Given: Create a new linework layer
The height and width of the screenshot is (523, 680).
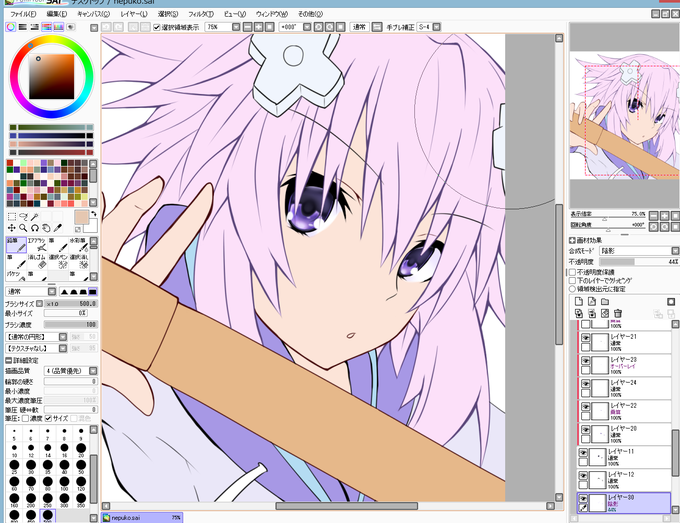Looking at the screenshot, I should 592,301.
